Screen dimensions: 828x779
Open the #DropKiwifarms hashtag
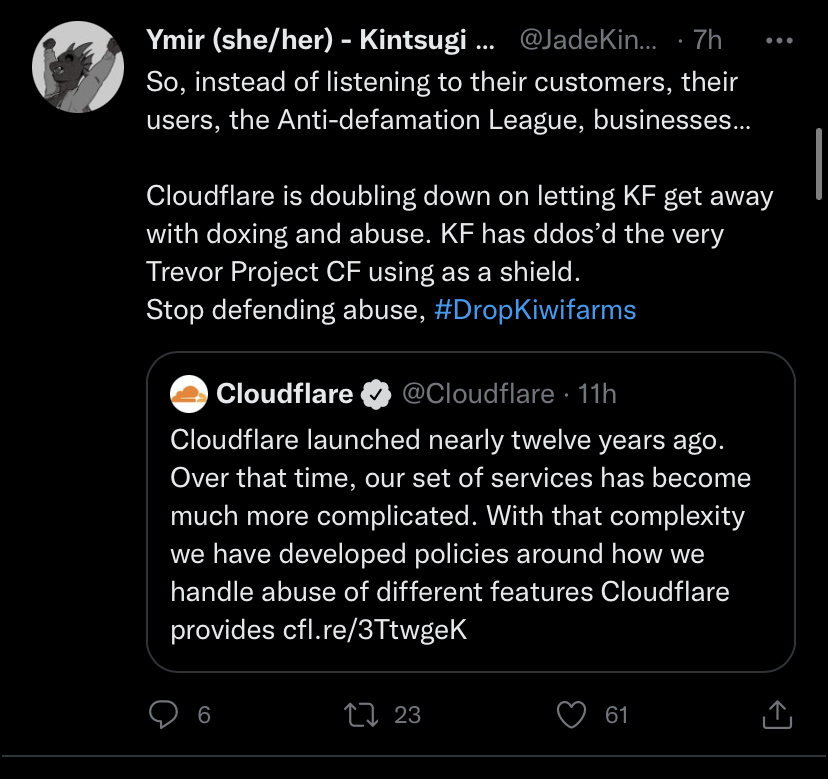pos(535,309)
